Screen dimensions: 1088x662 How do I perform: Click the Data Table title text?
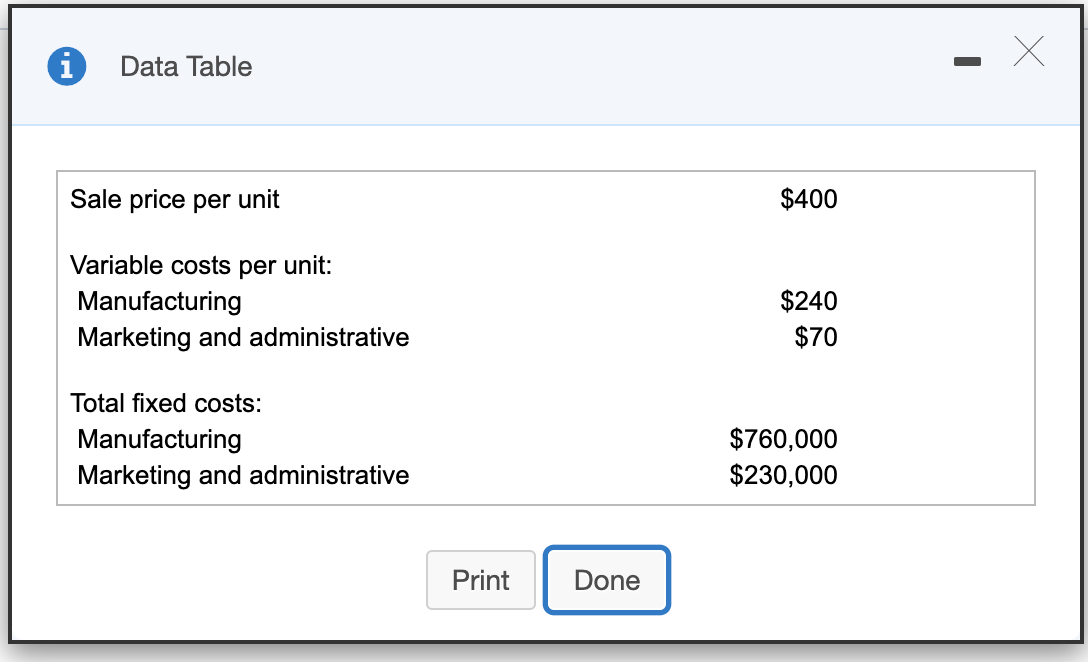[186, 67]
